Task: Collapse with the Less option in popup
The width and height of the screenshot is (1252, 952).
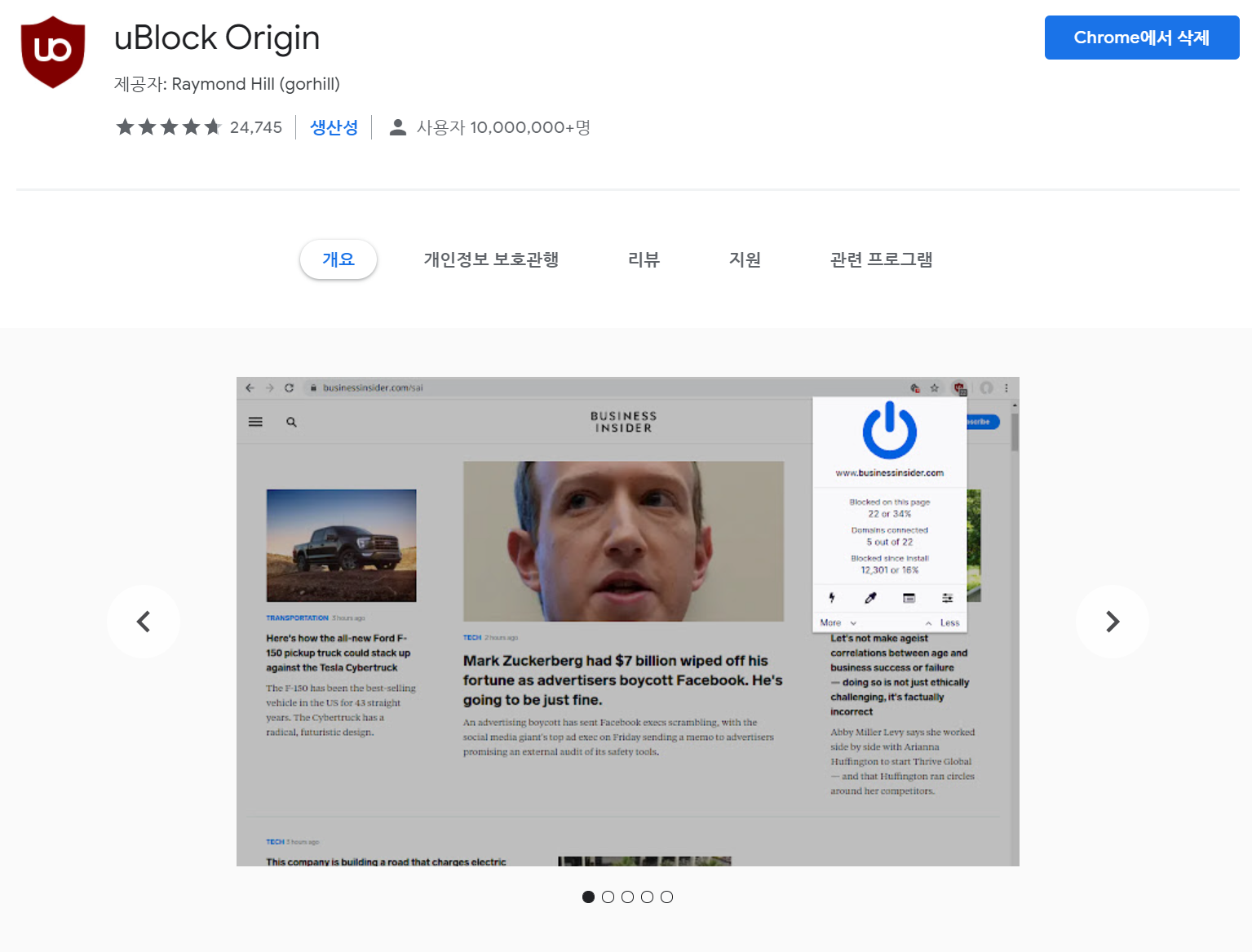Action: click(943, 622)
